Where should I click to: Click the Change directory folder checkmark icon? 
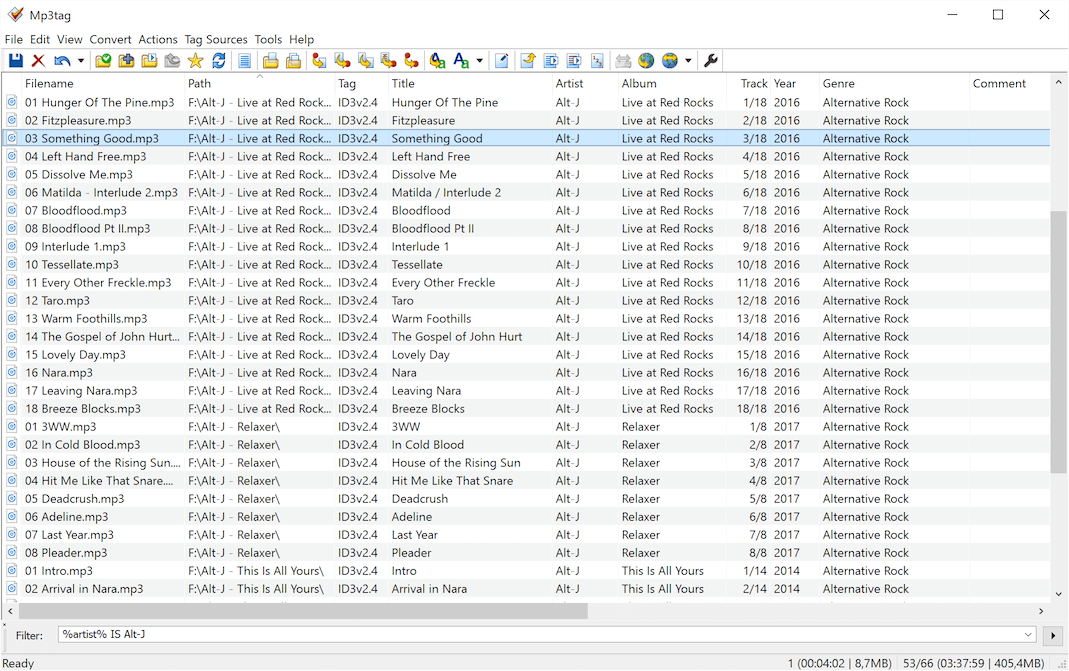pyautogui.click(x=103, y=61)
